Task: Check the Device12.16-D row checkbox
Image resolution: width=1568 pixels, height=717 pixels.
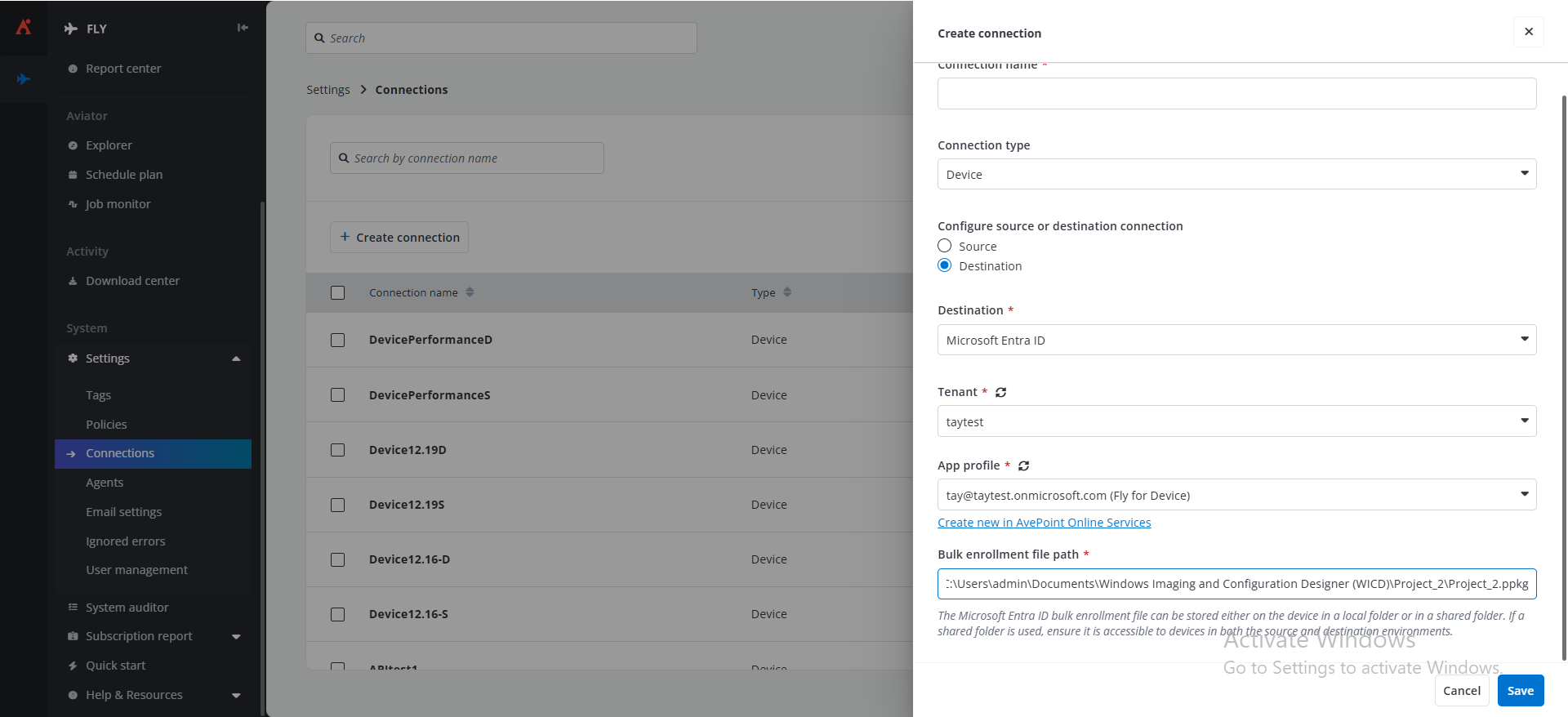Action: (x=337, y=559)
